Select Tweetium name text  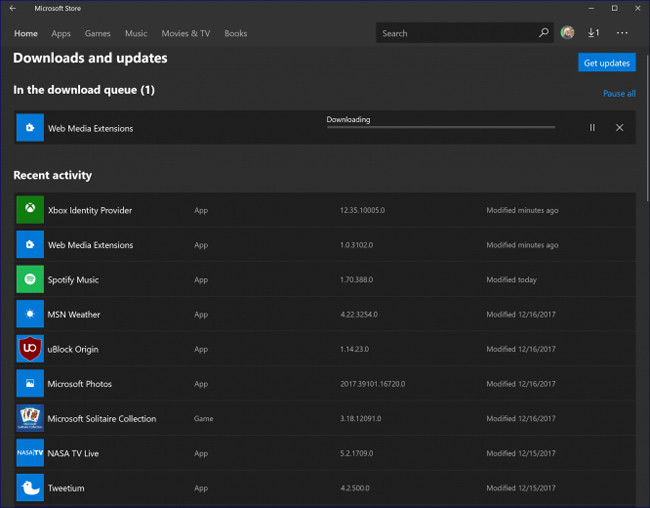(66, 488)
